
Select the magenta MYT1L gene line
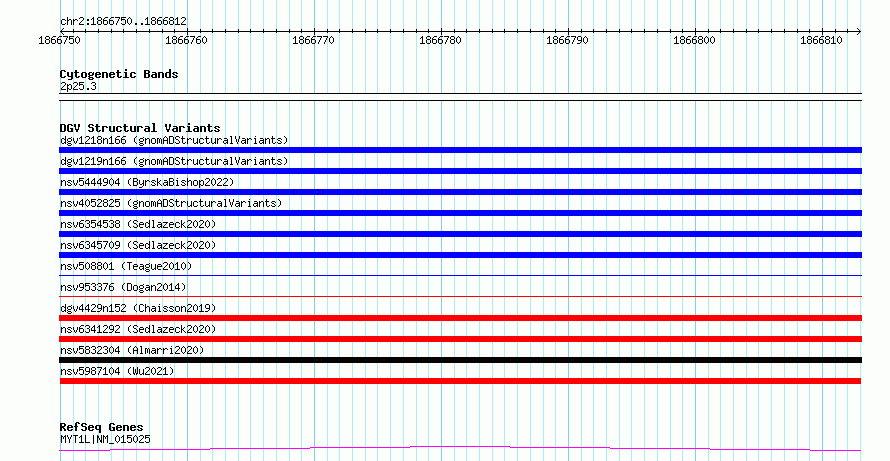[460, 449]
